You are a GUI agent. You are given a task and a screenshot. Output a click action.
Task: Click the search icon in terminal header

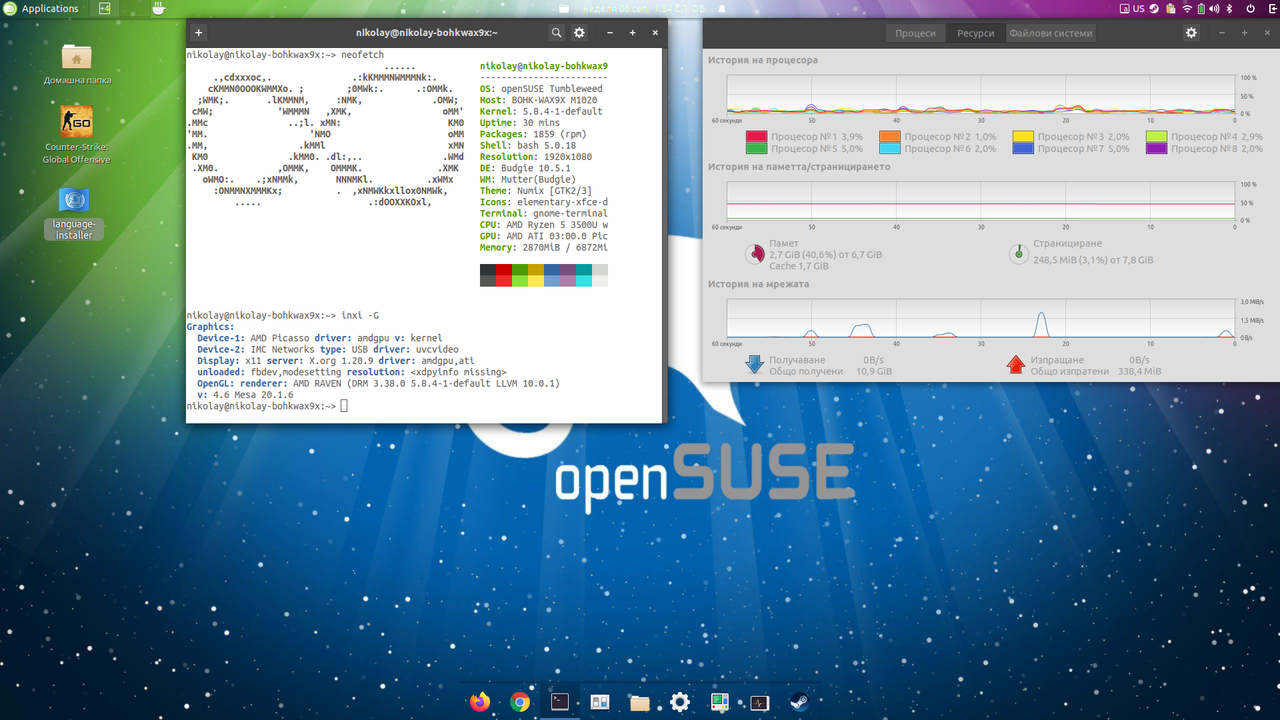[557, 33]
